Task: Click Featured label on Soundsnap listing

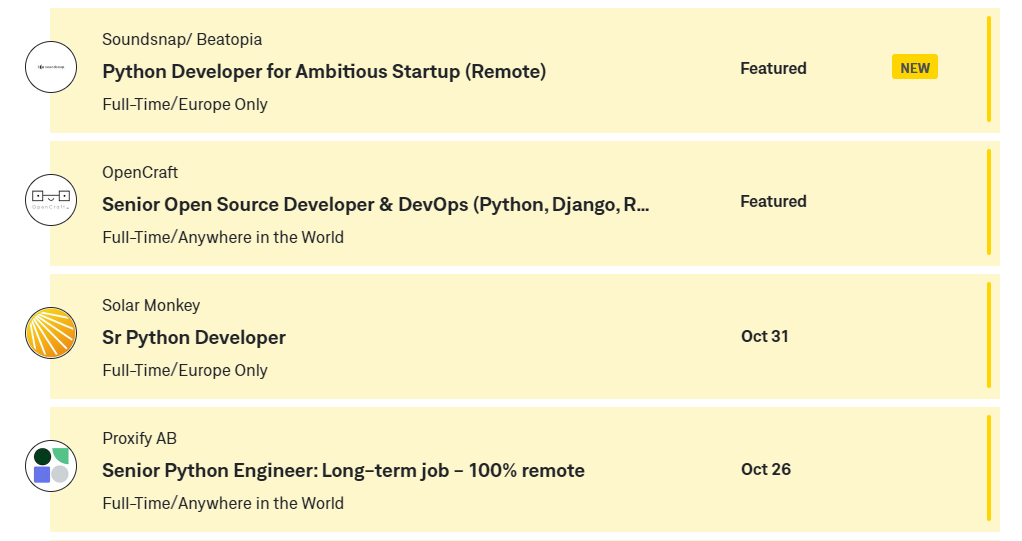Action: pyautogui.click(x=773, y=68)
